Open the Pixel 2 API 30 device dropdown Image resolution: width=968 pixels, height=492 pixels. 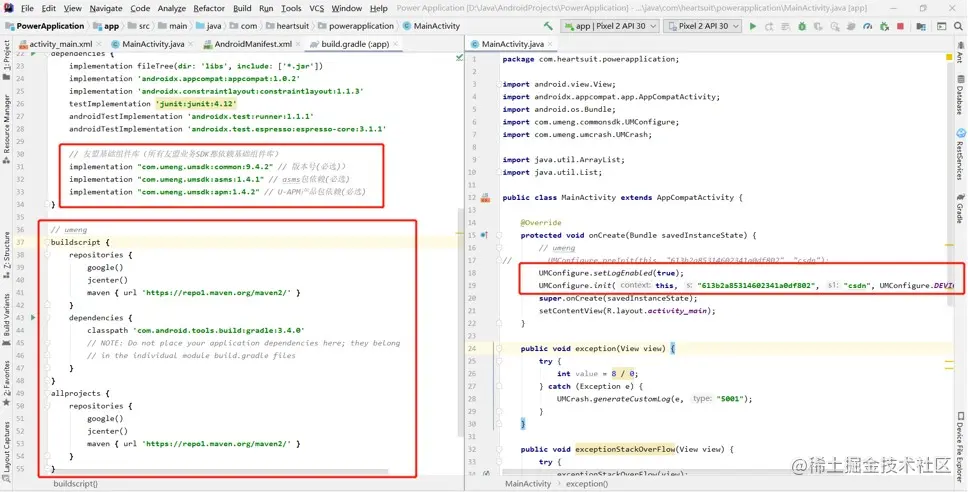[x=703, y=26]
